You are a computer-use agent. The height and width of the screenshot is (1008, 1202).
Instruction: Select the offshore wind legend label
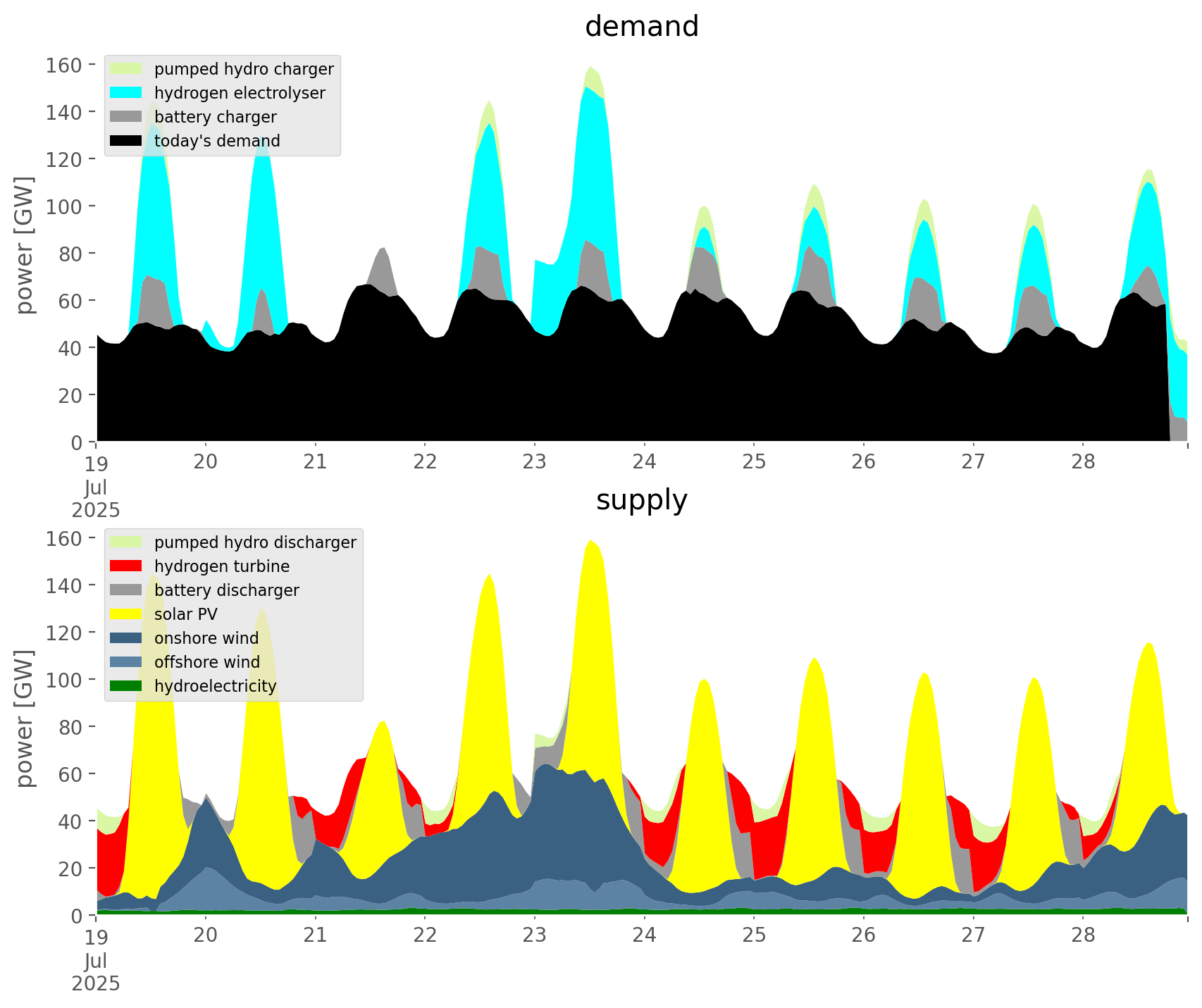(x=206, y=662)
